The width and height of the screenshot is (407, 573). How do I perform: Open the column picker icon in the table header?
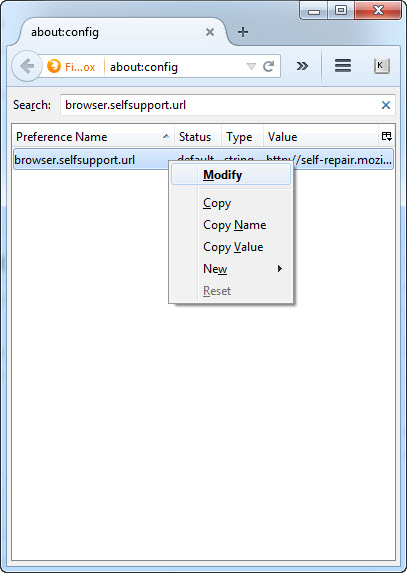[x=387, y=137]
